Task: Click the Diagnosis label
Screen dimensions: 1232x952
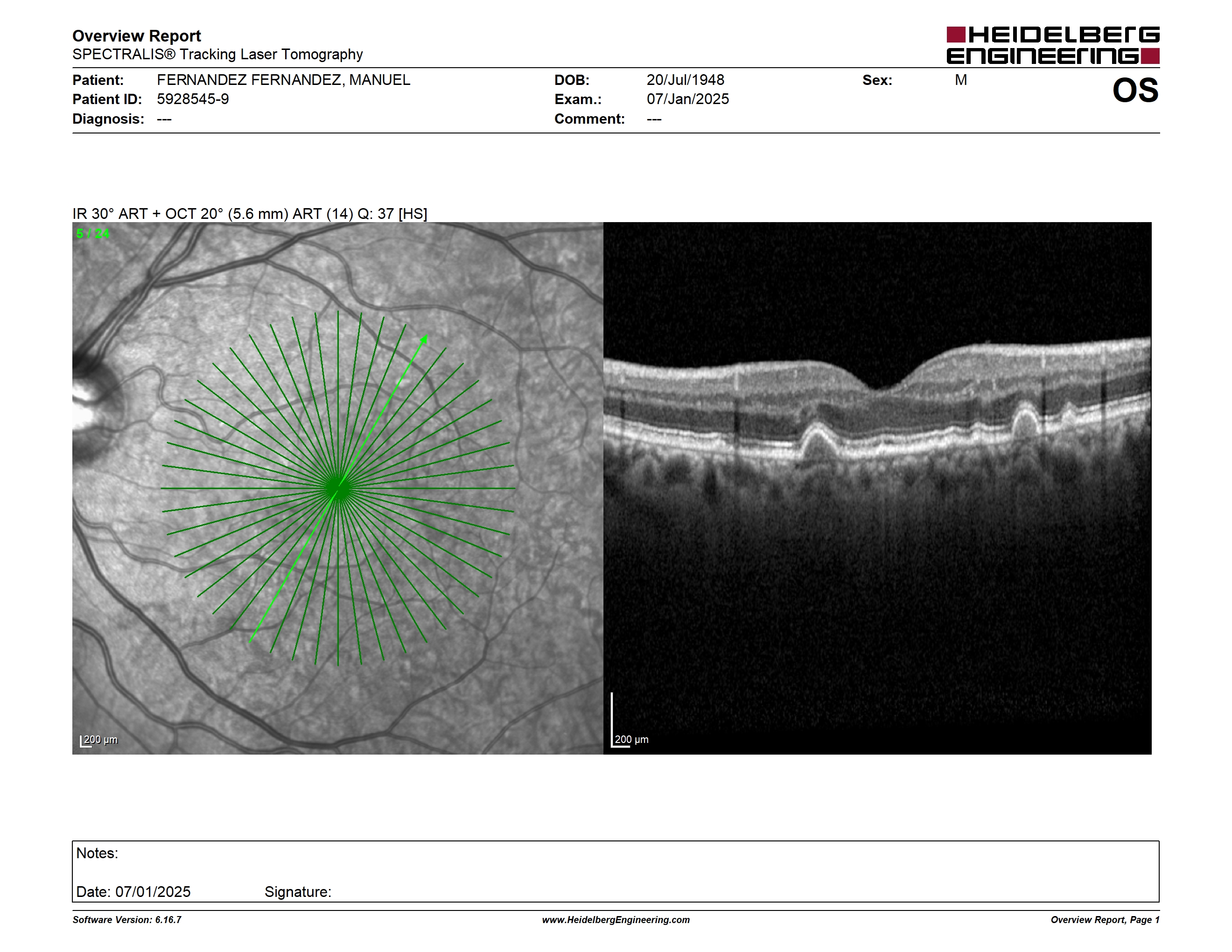Action: tap(108, 119)
